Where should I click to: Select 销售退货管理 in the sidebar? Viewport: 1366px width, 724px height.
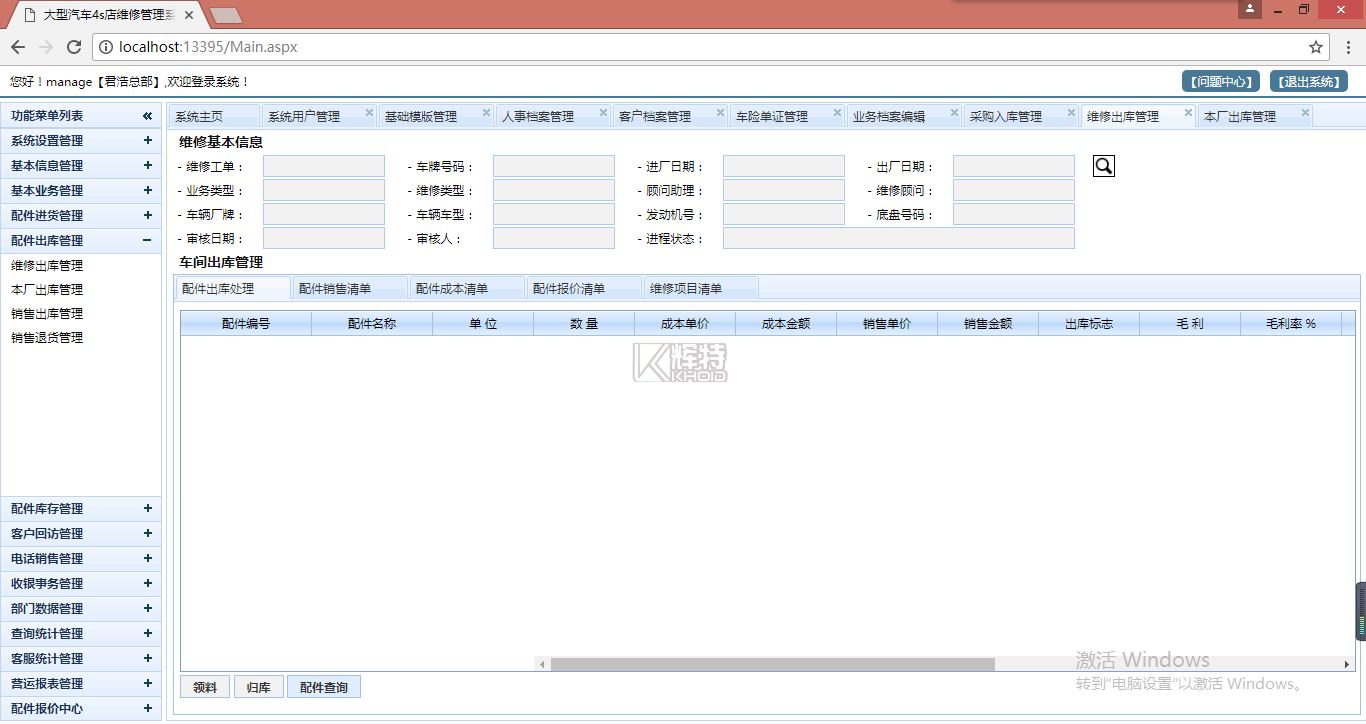tap(47, 338)
